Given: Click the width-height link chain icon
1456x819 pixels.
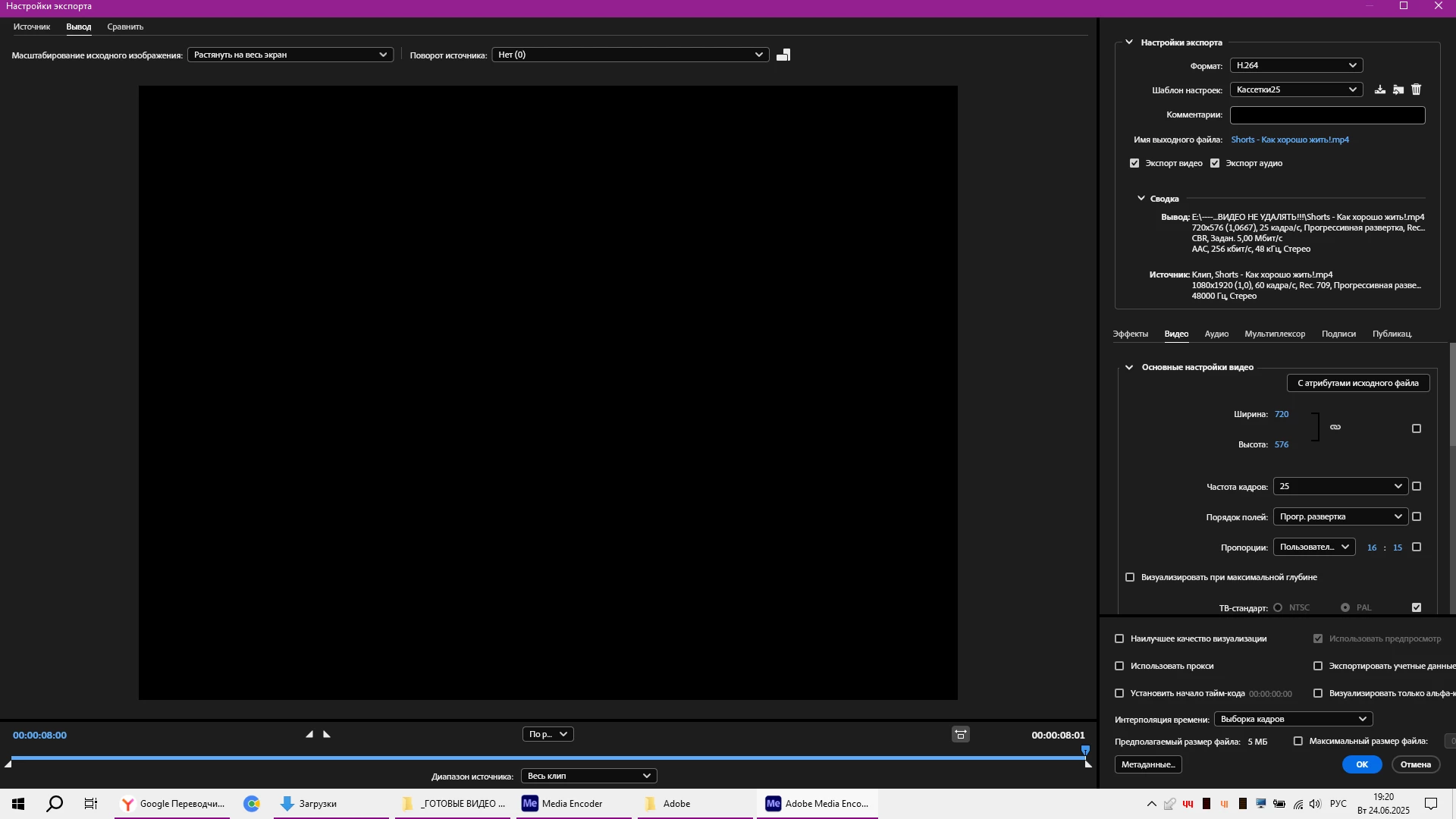Looking at the screenshot, I should click(x=1335, y=428).
